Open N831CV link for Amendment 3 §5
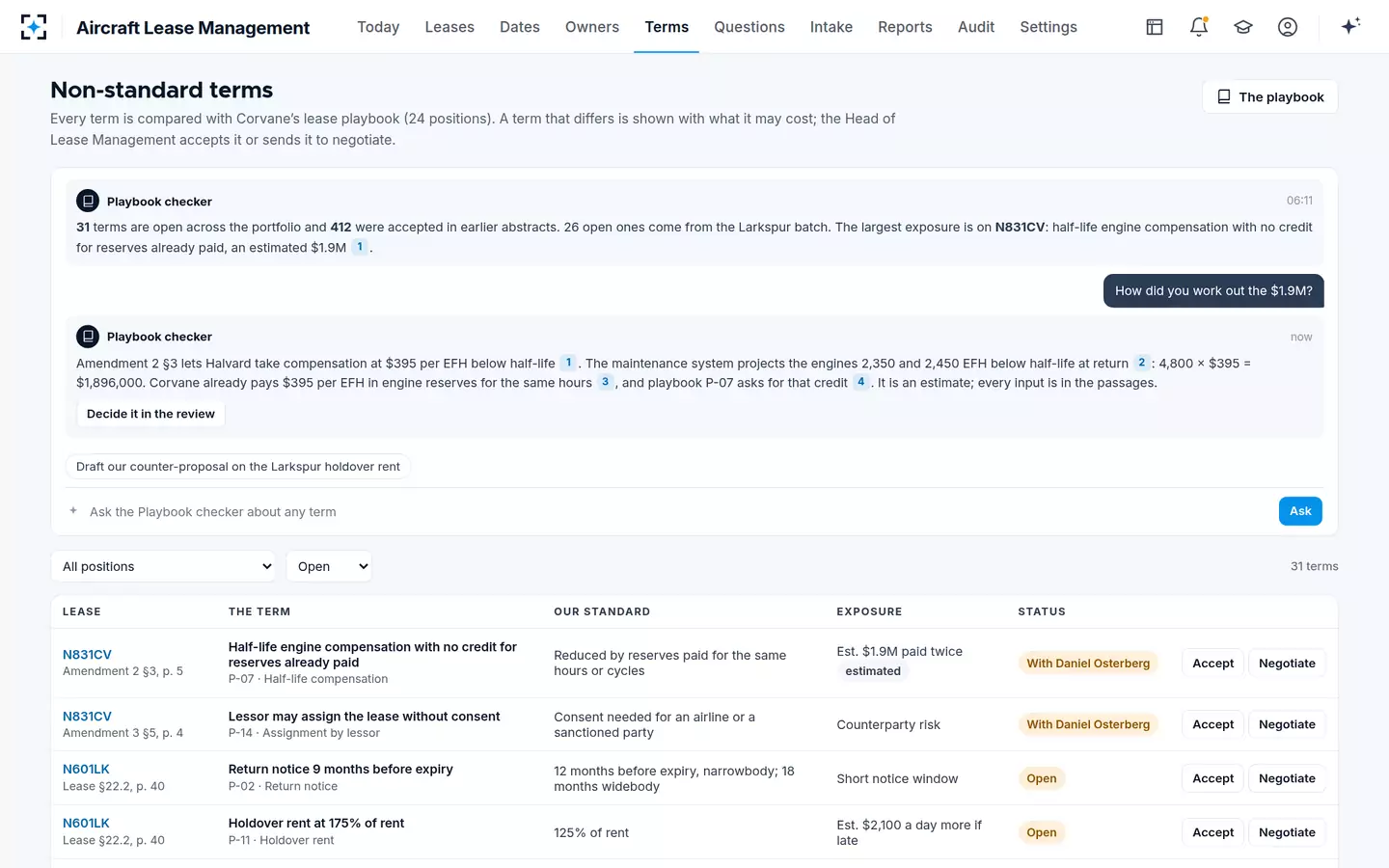Viewport: 1389px width, 868px height. coord(87,717)
